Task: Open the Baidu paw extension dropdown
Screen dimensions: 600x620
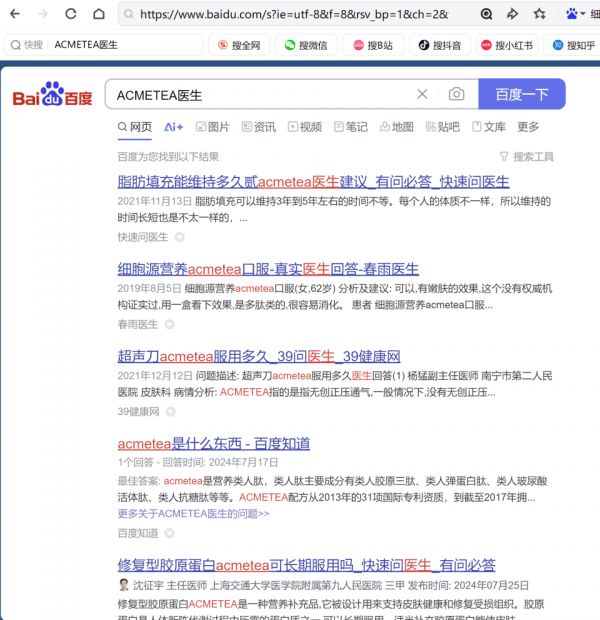Action: (575, 14)
